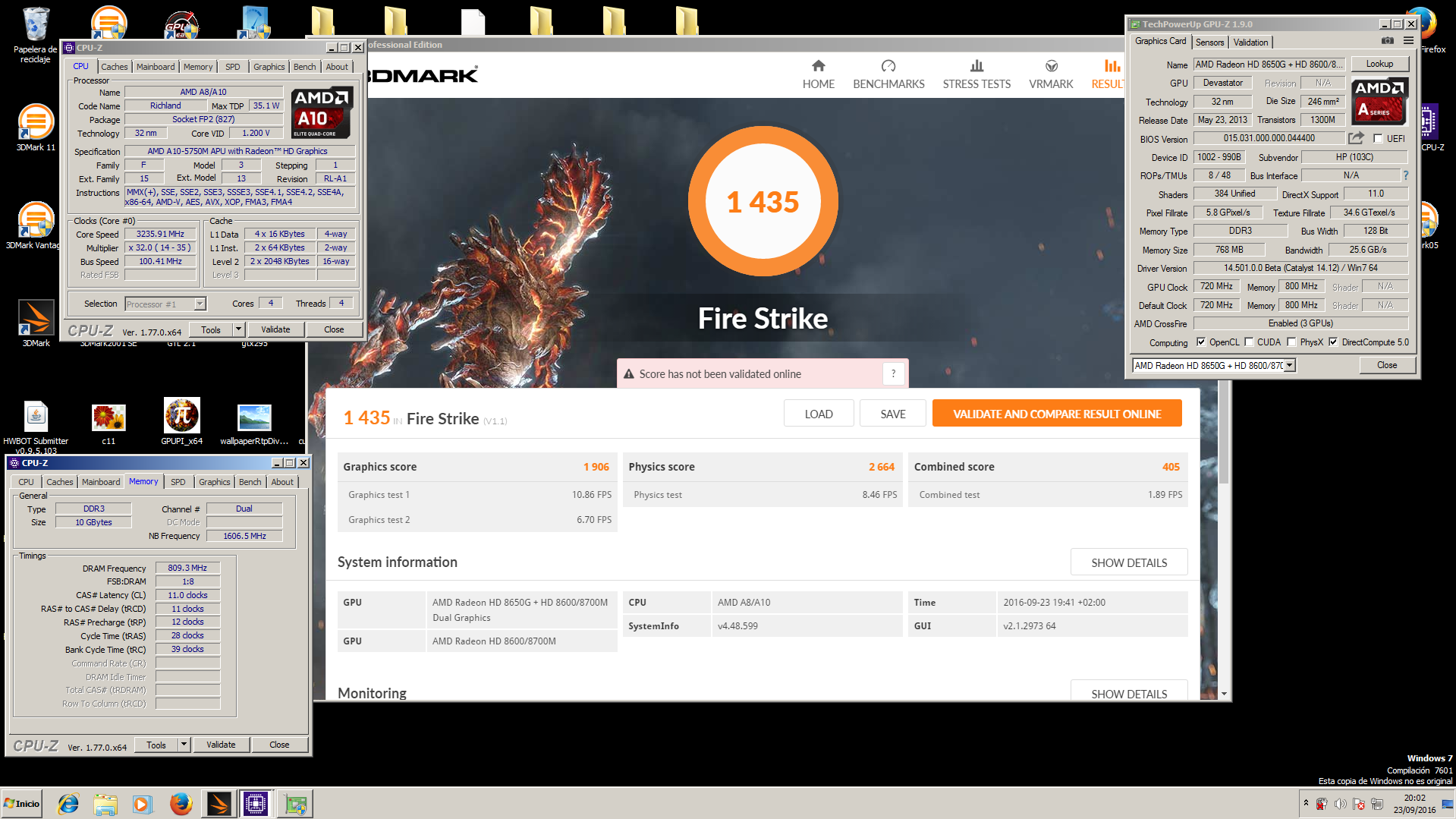Click Close button in bottom CPU-Z
Screen dimensions: 1456x819
pyautogui.click(x=279, y=745)
